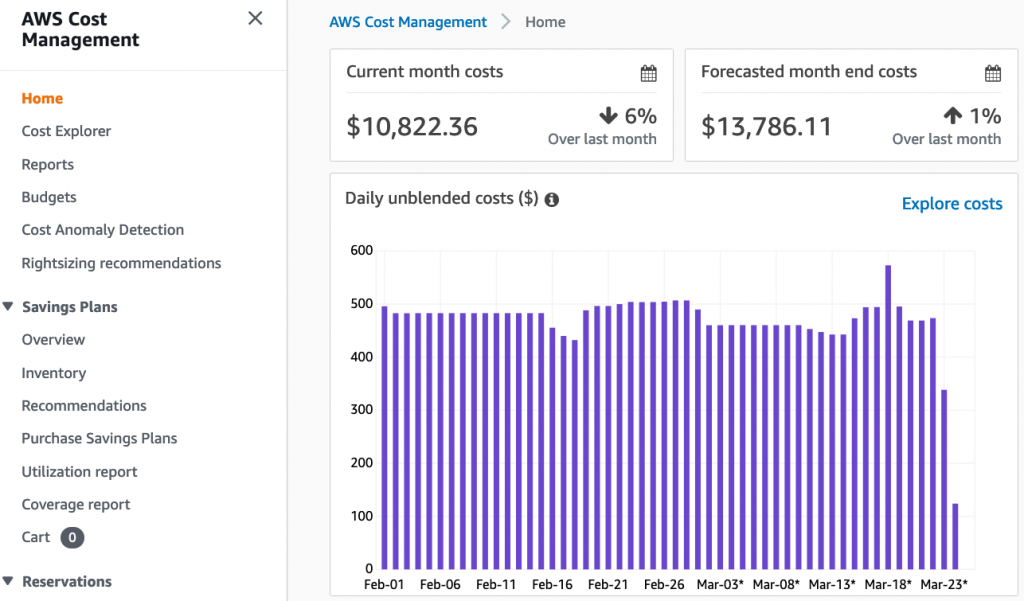Image resolution: width=1024 pixels, height=601 pixels.
Task: Collapse the Savings Plans section
Action: (x=9, y=307)
